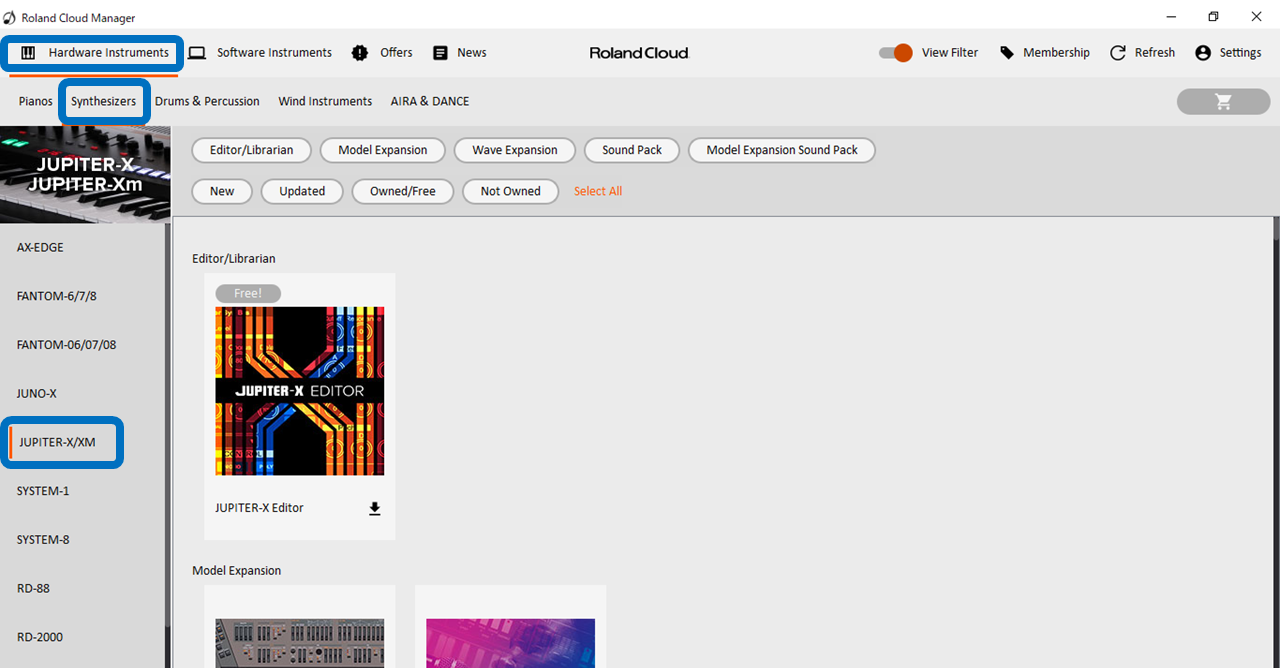1280x668 pixels.
Task: Click the Offers badge icon
Action: tap(360, 53)
